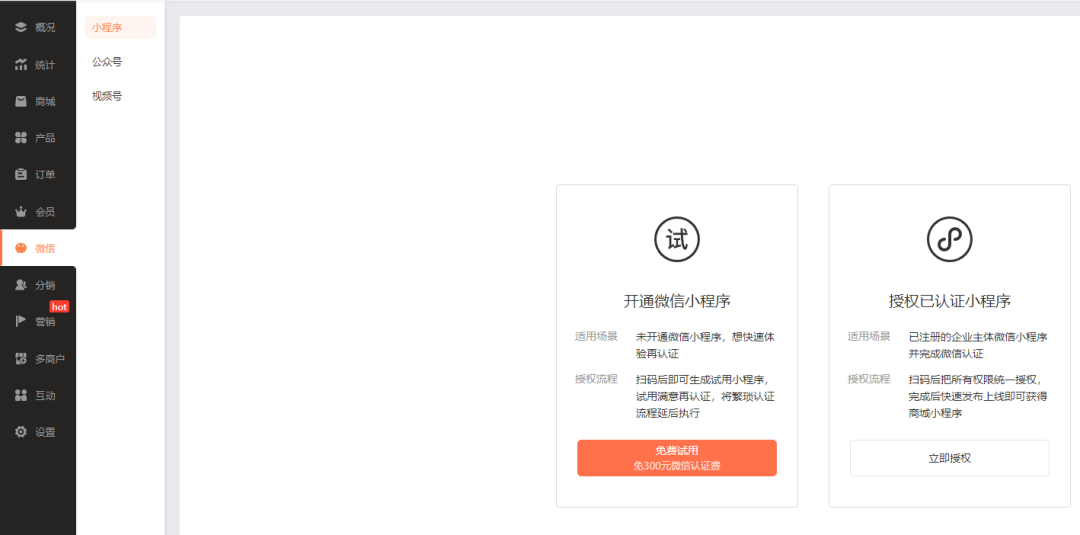Click the 商城 mall icon
This screenshot has width=1080, height=535.
click(x=21, y=101)
